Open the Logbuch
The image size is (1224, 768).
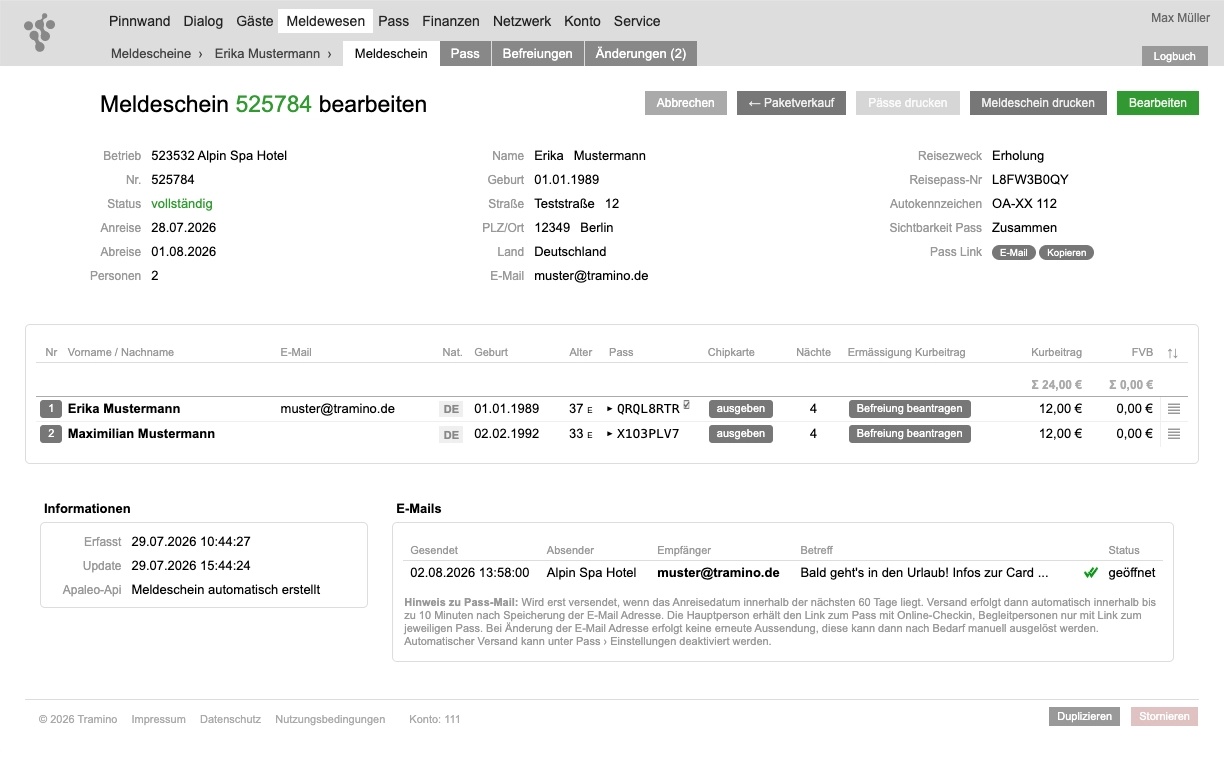pos(1175,56)
